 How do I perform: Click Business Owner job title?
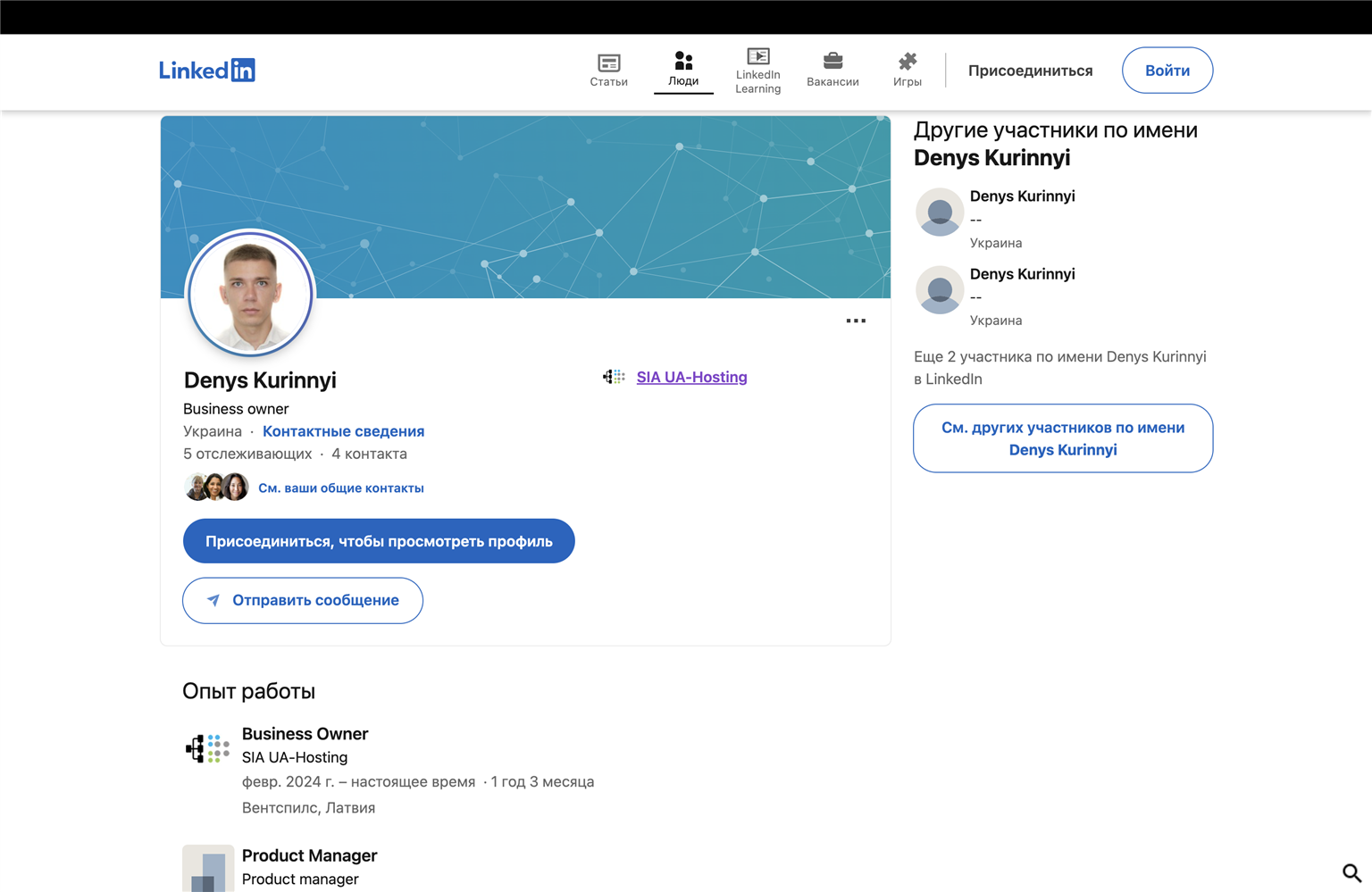[x=305, y=734]
